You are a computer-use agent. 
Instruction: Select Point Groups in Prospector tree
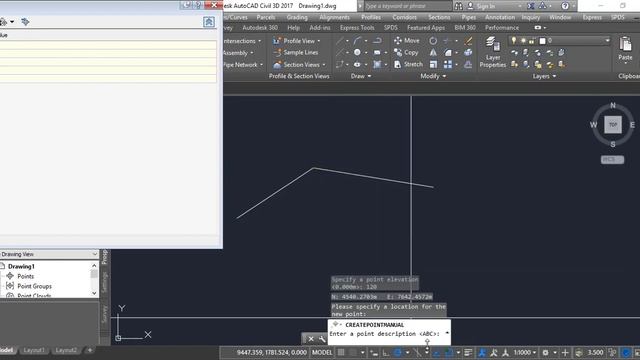click(x=34, y=286)
